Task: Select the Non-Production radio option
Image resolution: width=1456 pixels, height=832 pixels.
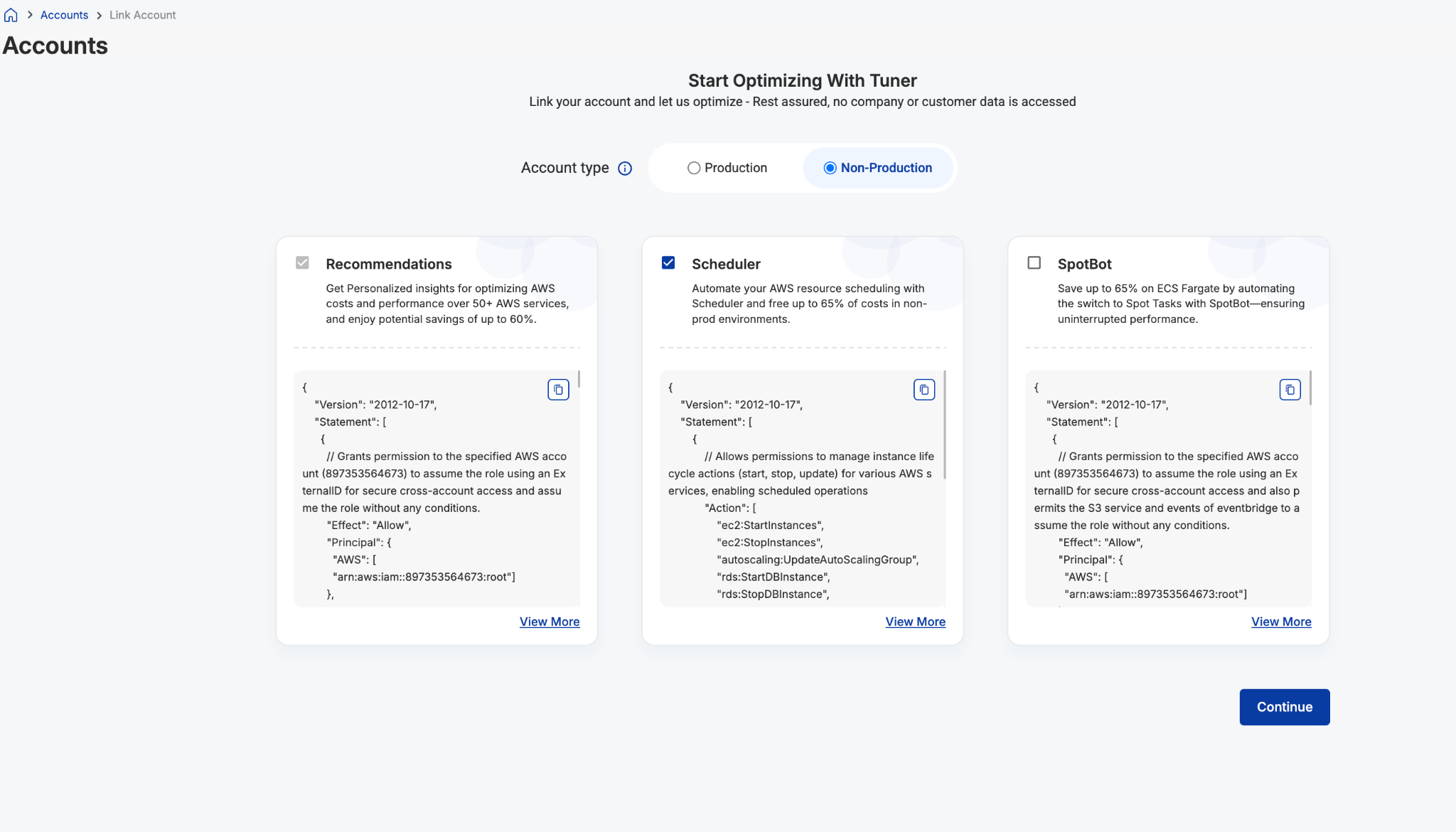Action: (878, 168)
